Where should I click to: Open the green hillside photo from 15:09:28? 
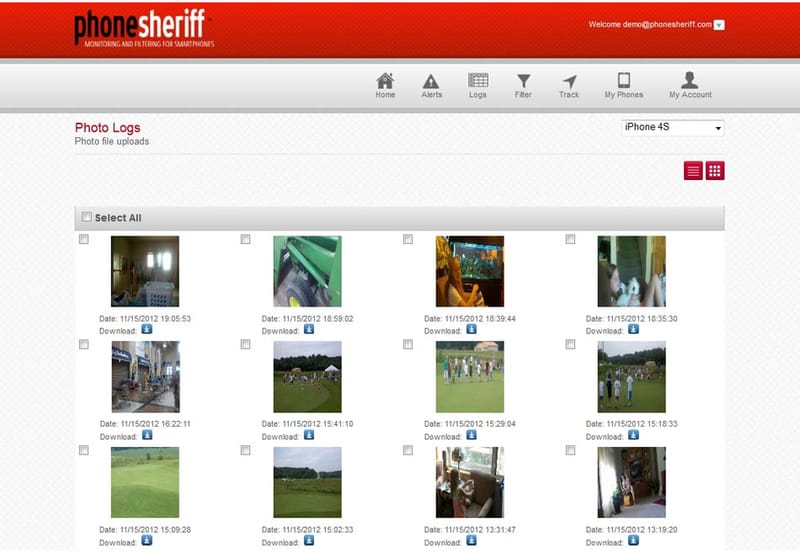[x=145, y=482]
